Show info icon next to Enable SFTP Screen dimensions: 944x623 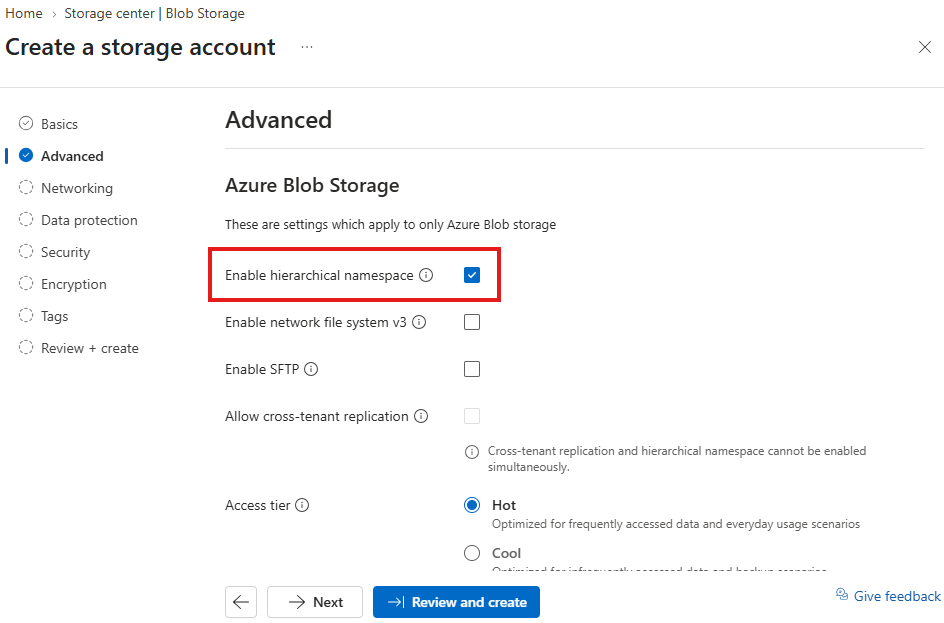(311, 369)
